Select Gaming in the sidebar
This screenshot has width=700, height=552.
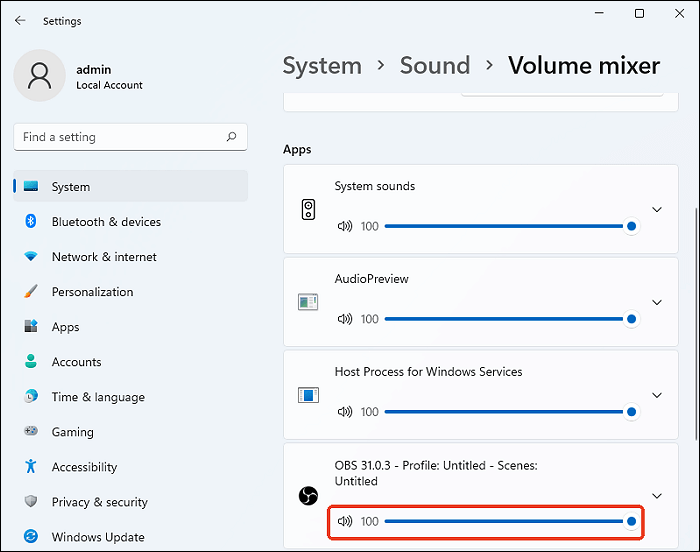point(72,432)
